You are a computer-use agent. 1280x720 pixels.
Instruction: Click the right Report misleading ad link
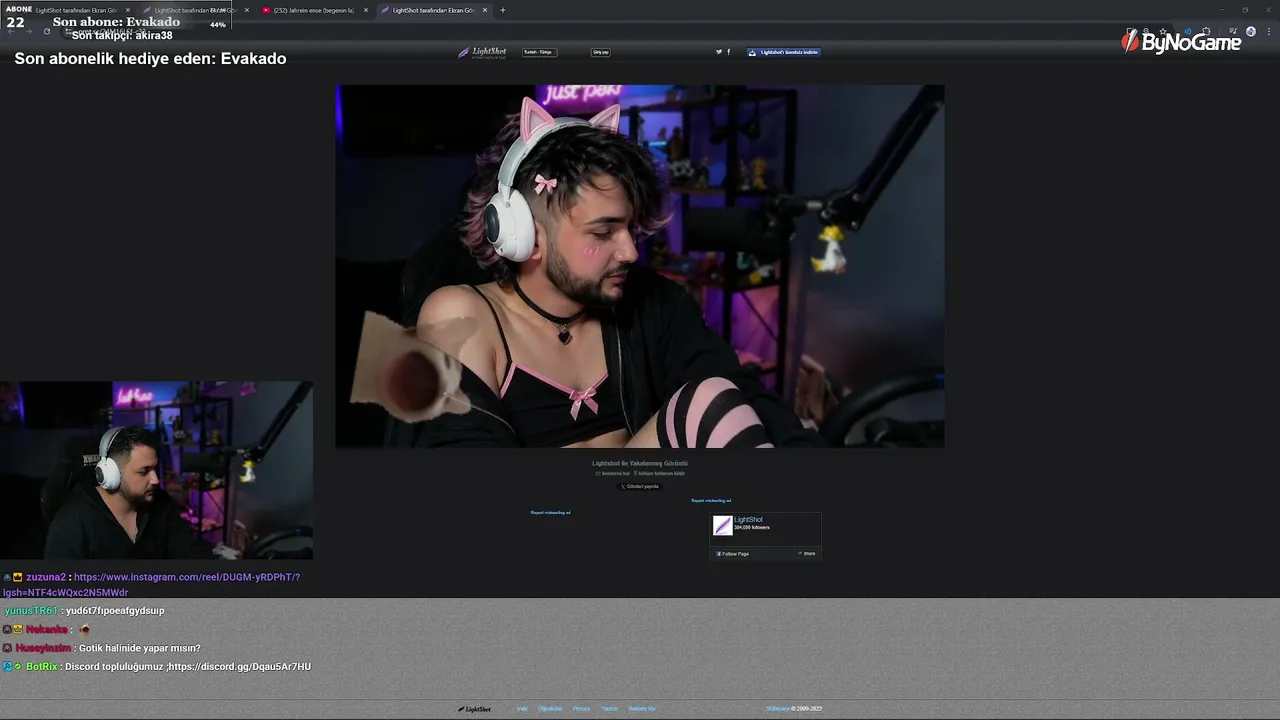tap(711, 500)
